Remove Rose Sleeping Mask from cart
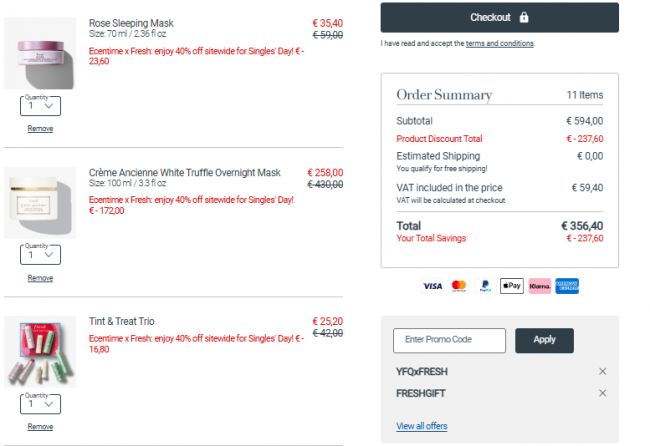650x446 pixels. [40, 128]
